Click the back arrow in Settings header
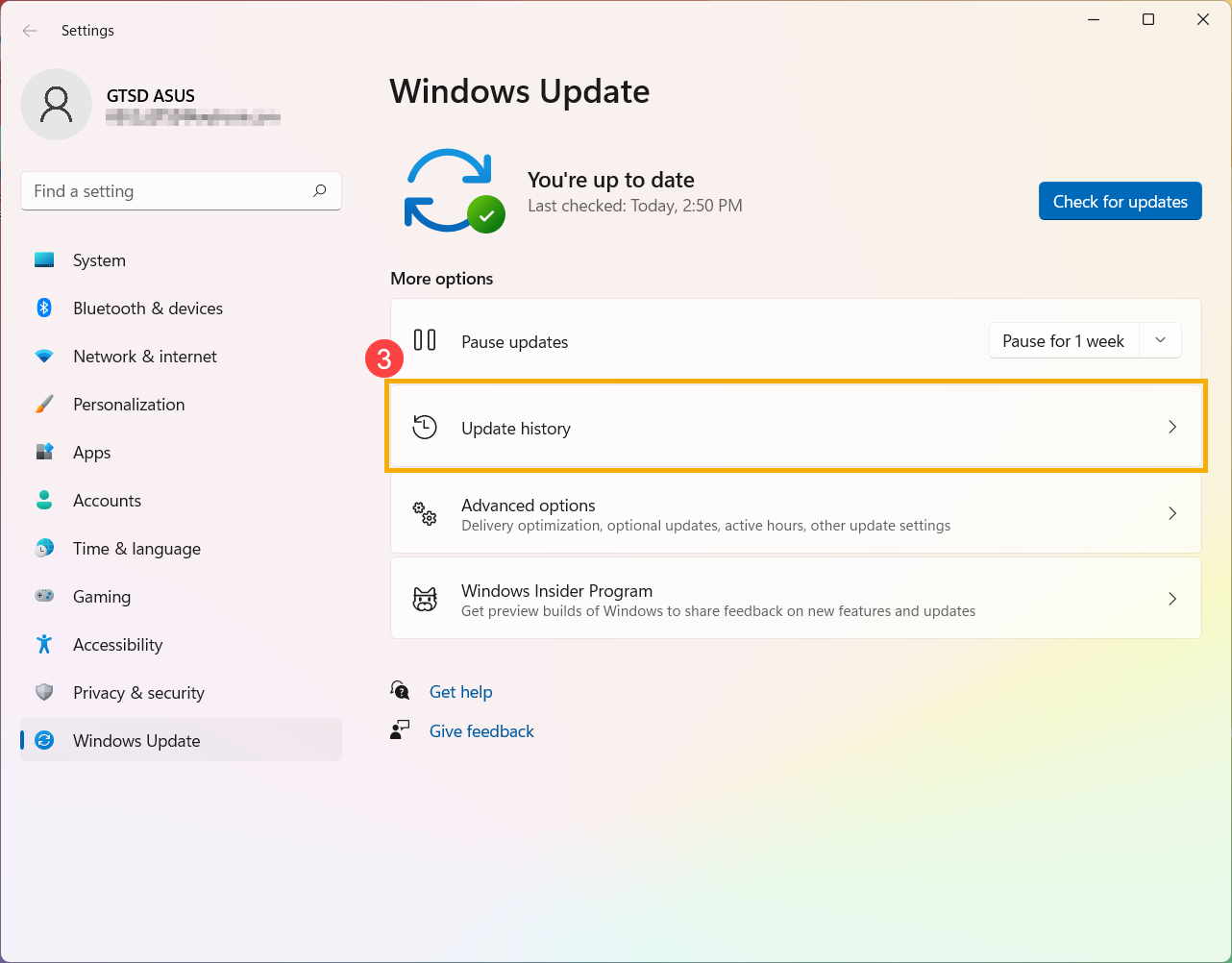 (30, 31)
